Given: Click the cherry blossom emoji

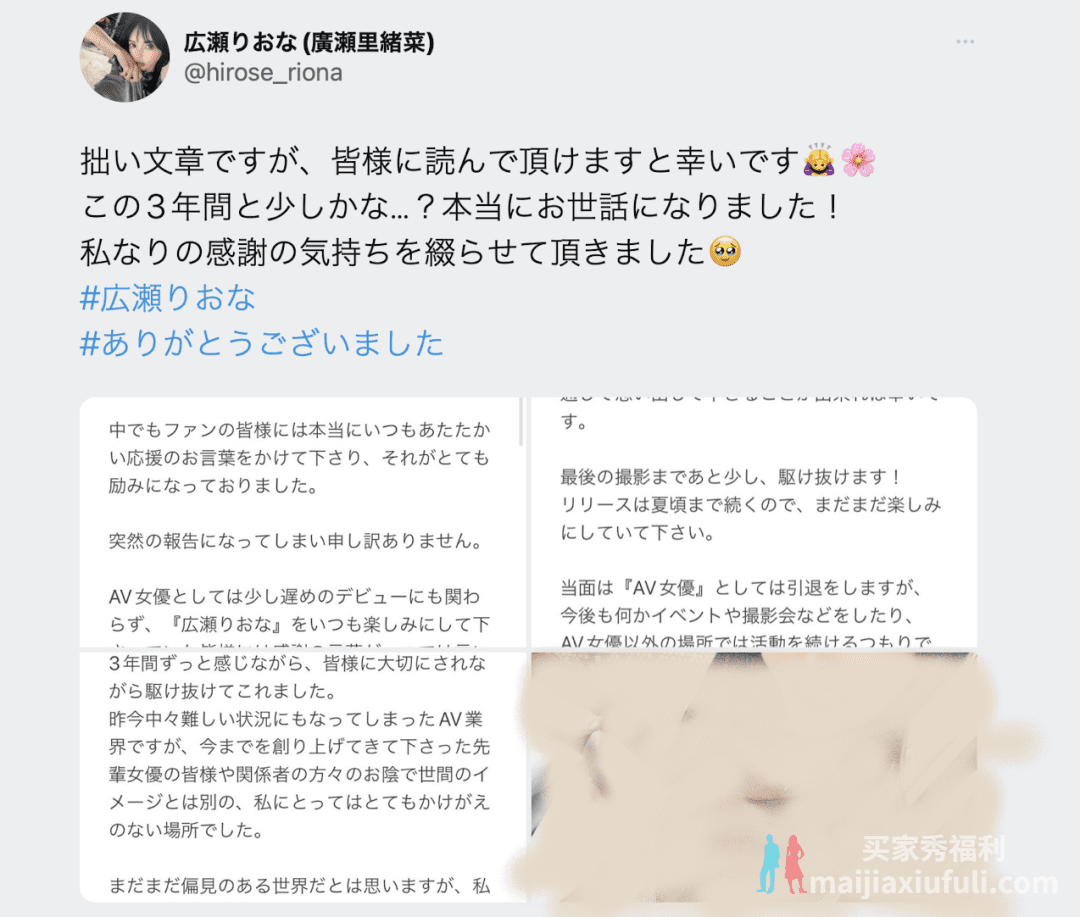Looking at the screenshot, I should pyautogui.click(x=858, y=161).
